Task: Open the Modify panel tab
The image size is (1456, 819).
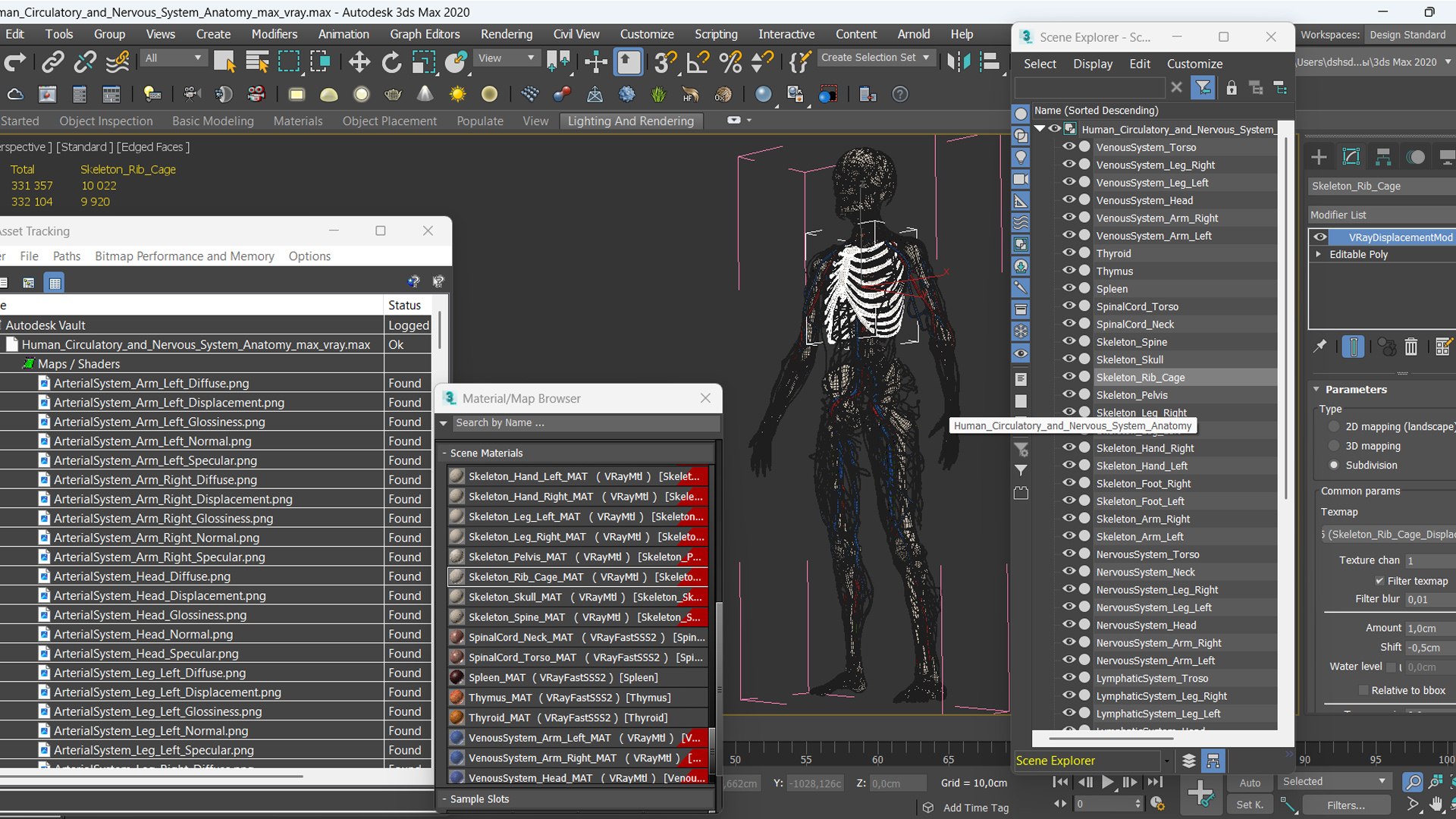Action: (1351, 157)
